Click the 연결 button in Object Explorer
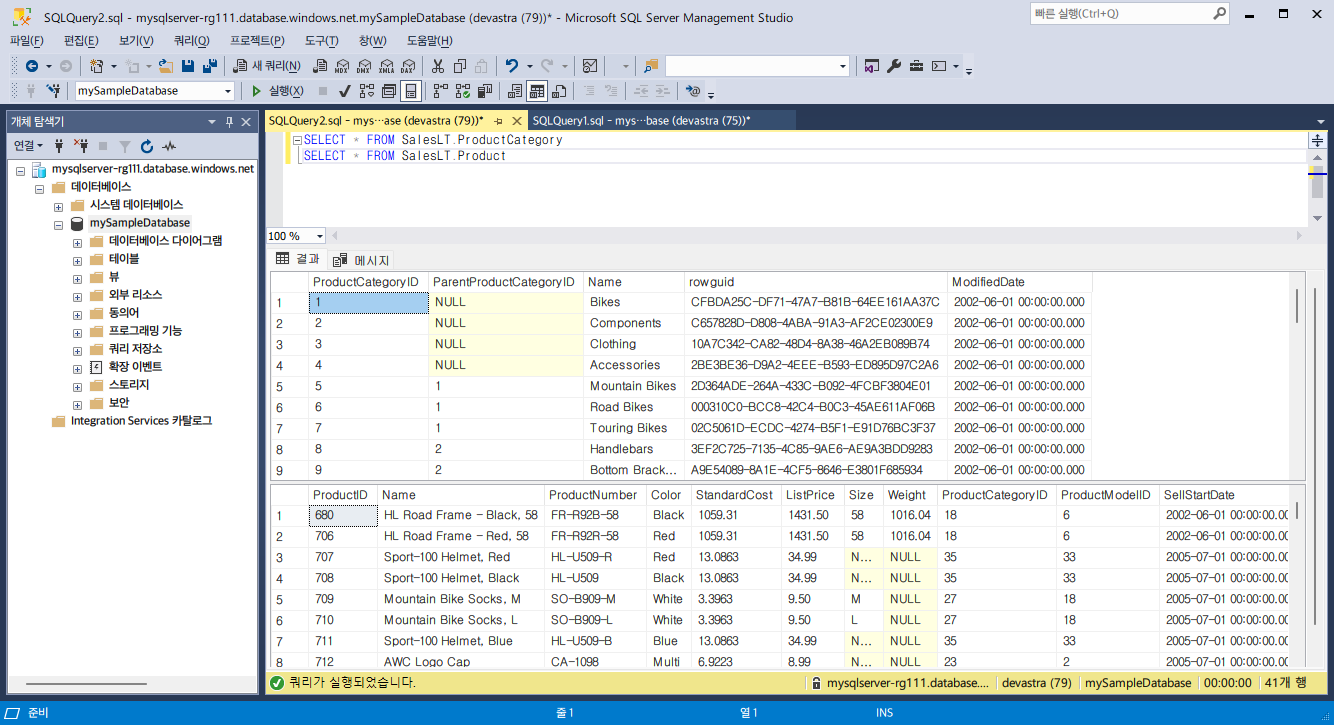Screen dimensions: 1334x725 pos(27,146)
